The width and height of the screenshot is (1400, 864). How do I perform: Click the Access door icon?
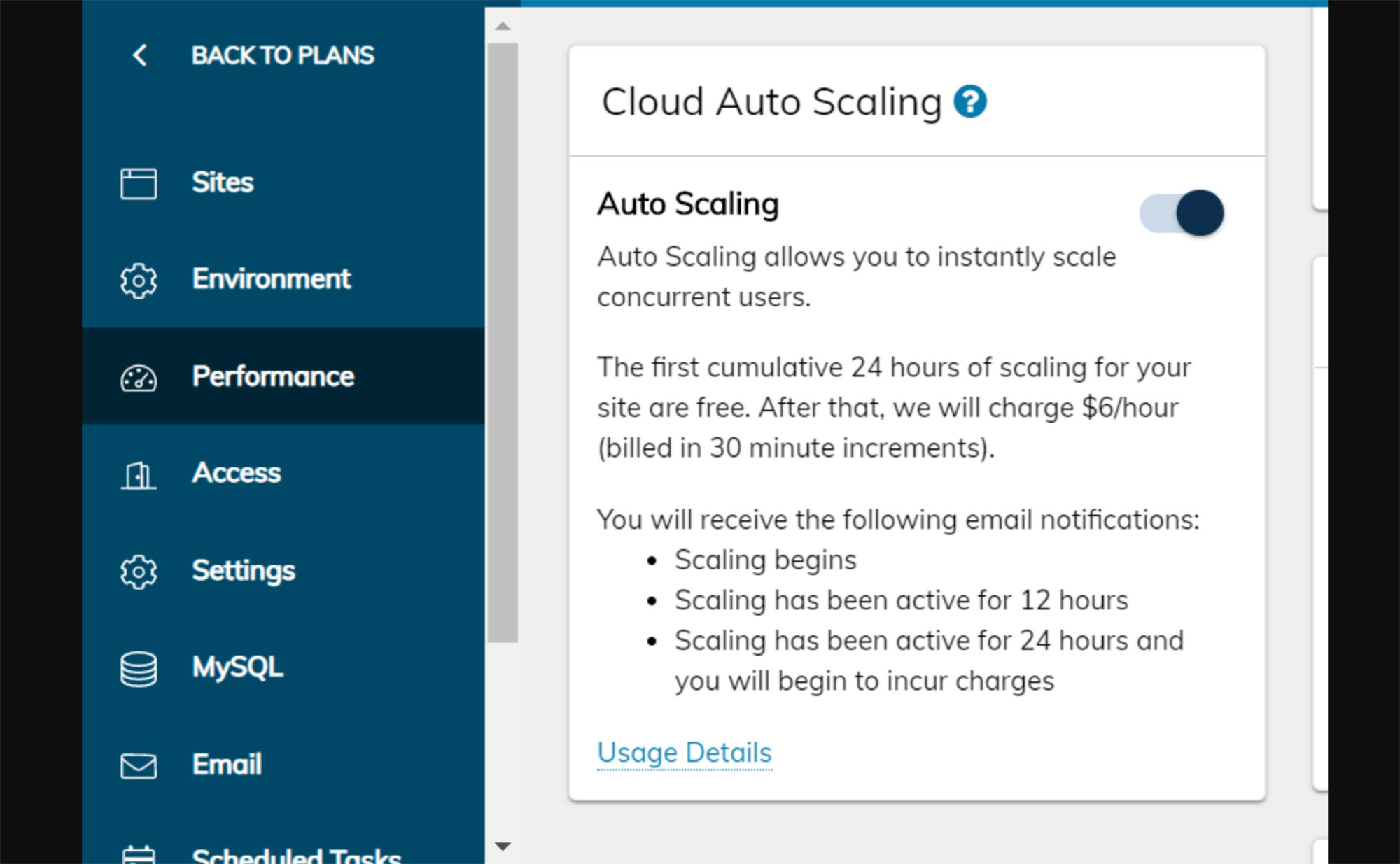point(139,475)
